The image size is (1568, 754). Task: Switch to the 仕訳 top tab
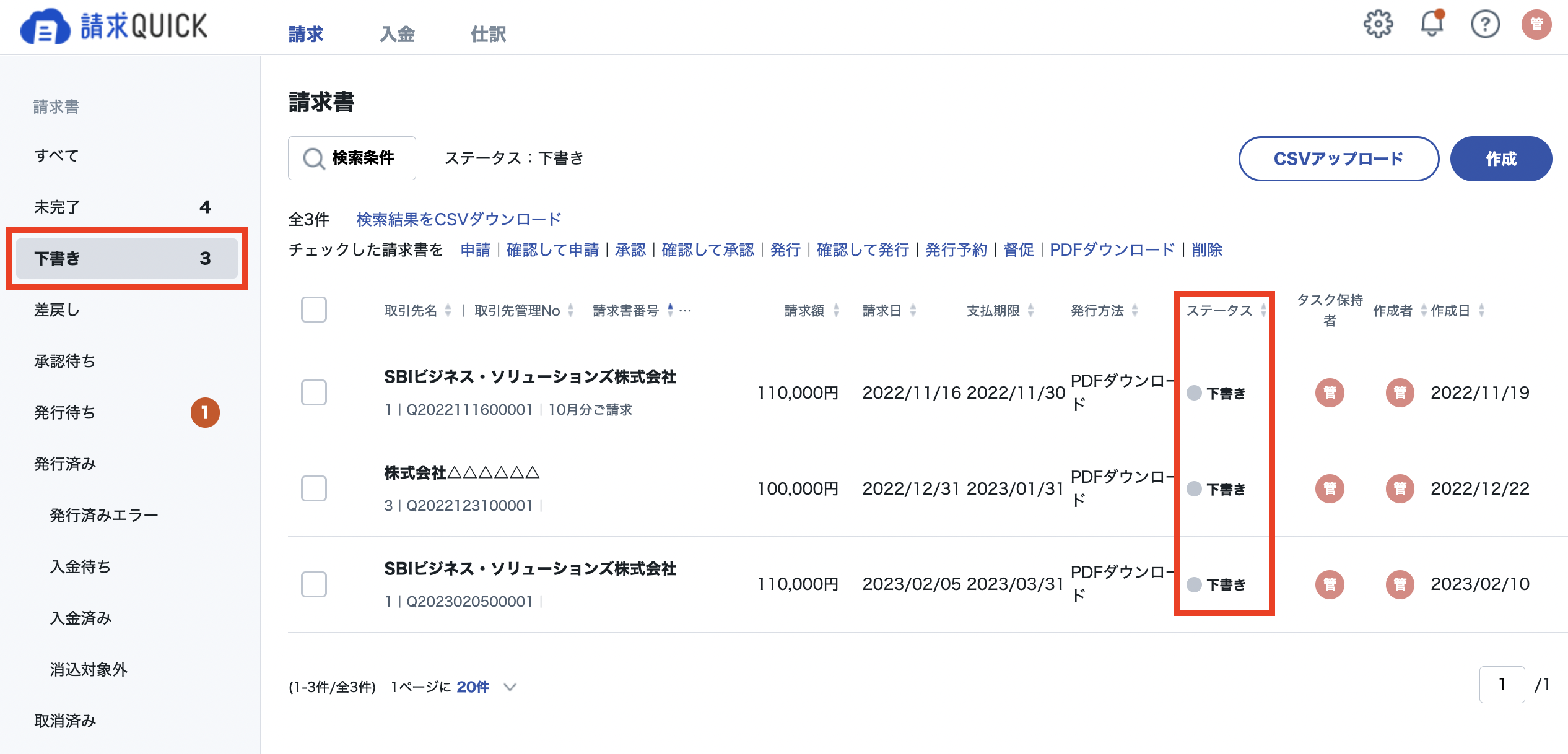(x=489, y=34)
